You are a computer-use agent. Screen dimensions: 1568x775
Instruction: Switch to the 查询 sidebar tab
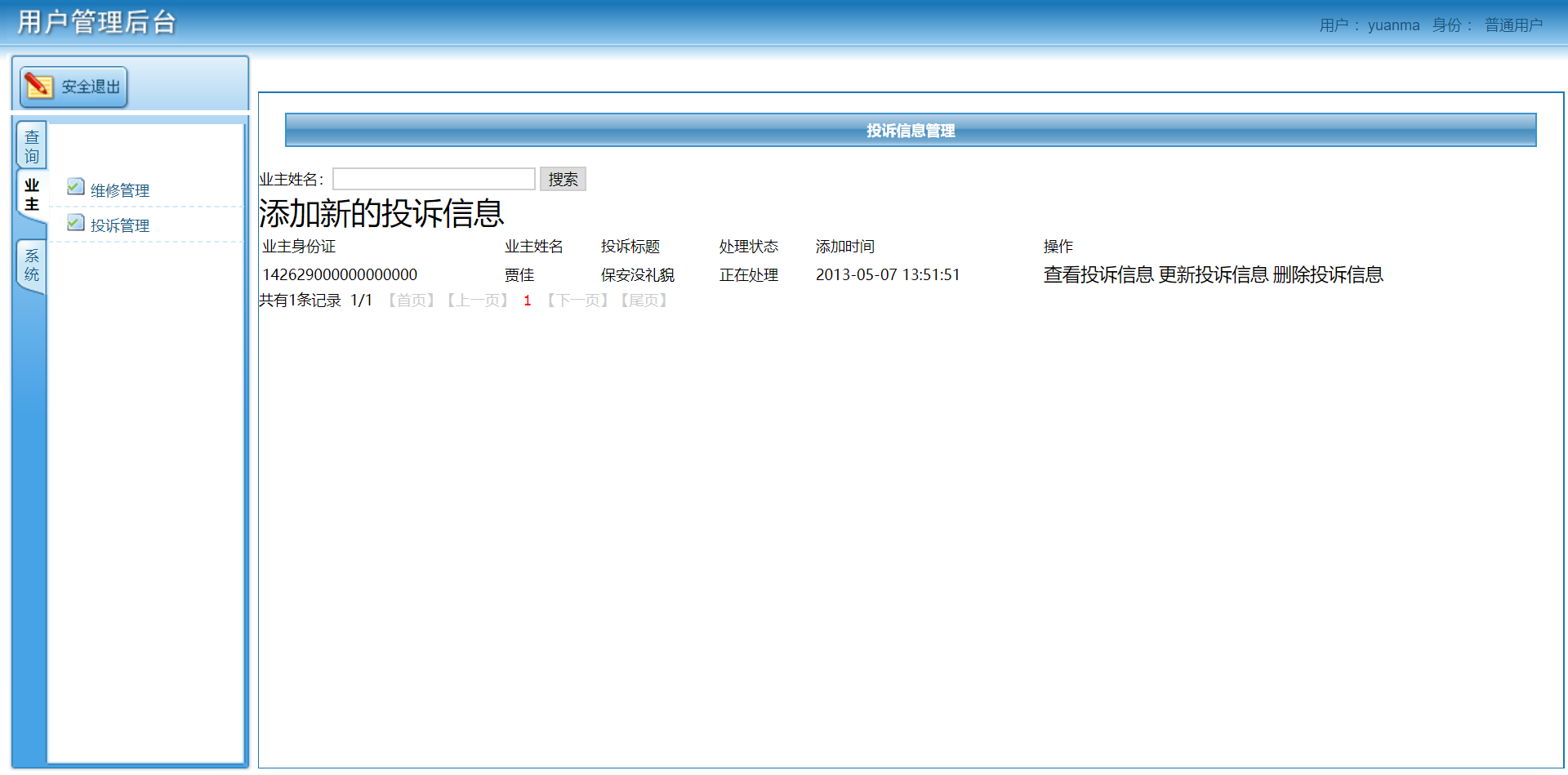pos(31,145)
